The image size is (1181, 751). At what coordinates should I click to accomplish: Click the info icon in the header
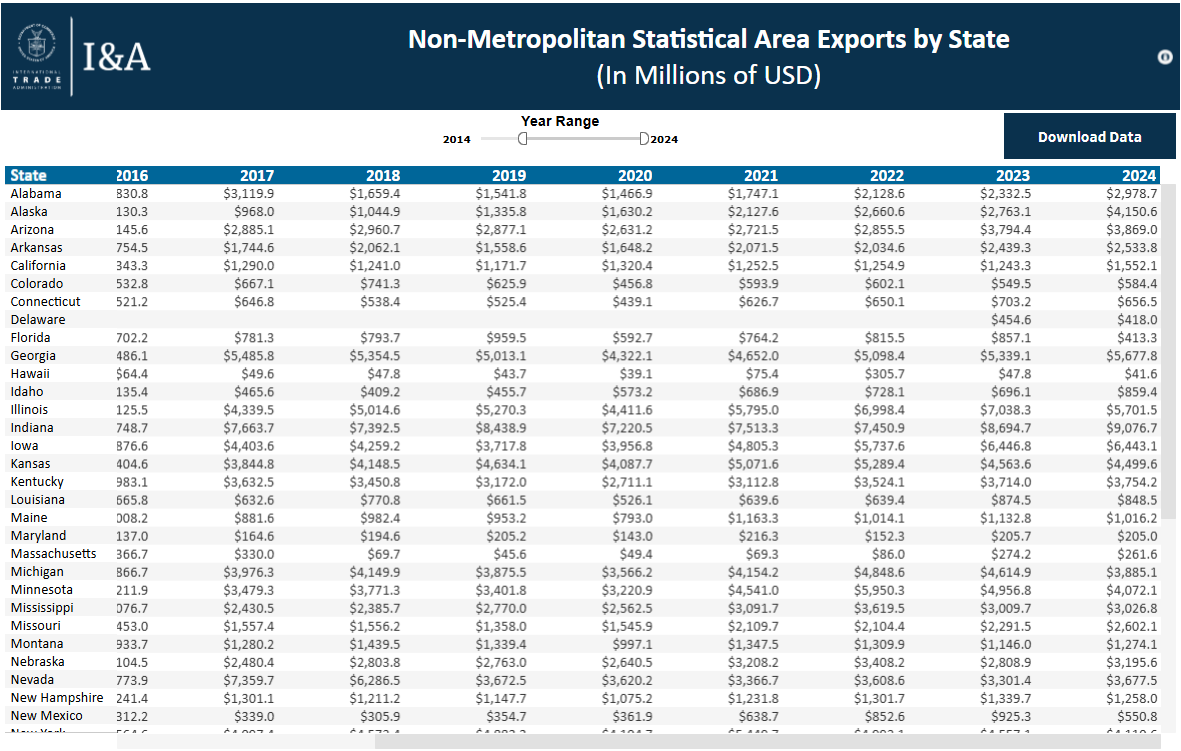point(1164,57)
